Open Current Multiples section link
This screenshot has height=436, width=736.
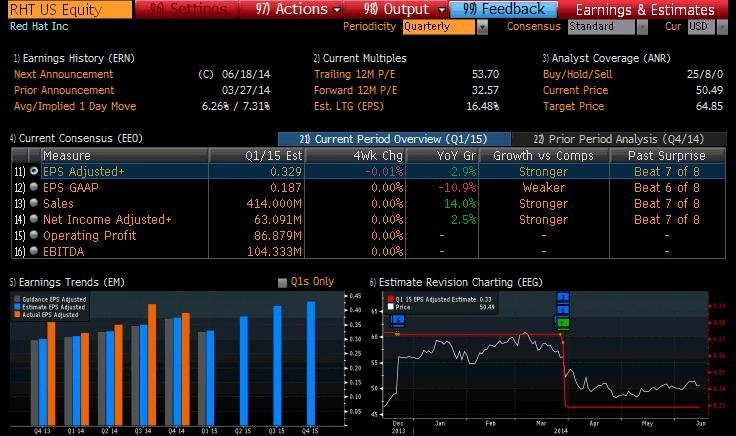[x=360, y=58]
